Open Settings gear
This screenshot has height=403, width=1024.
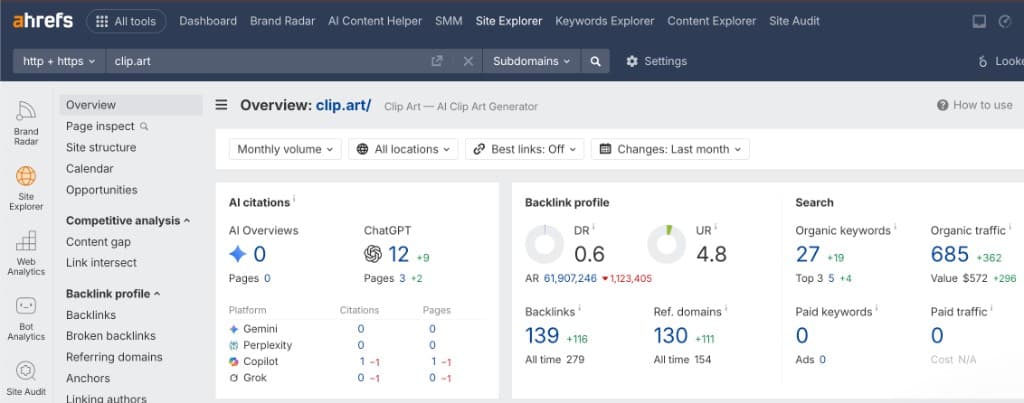(x=656, y=61)
